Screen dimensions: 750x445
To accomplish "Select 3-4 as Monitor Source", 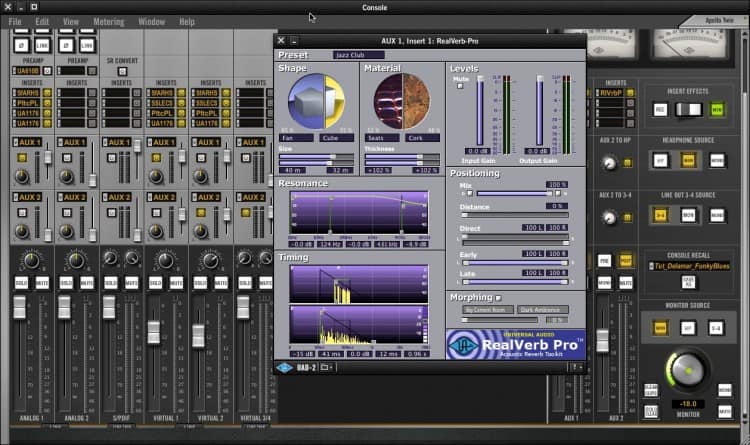I will 716,328.
